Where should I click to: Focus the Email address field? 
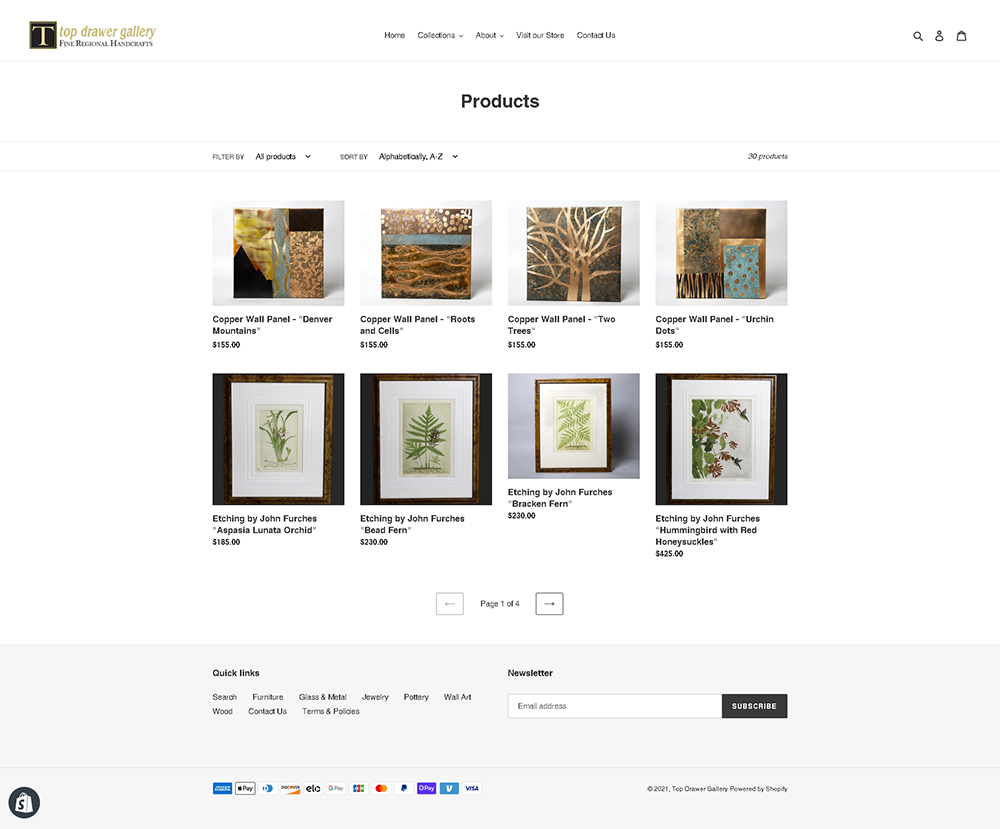(615, 706)
